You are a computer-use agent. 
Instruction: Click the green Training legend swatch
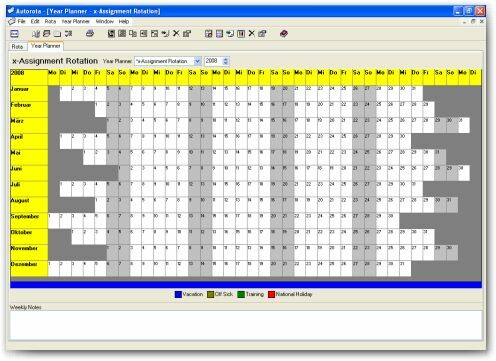241,294
